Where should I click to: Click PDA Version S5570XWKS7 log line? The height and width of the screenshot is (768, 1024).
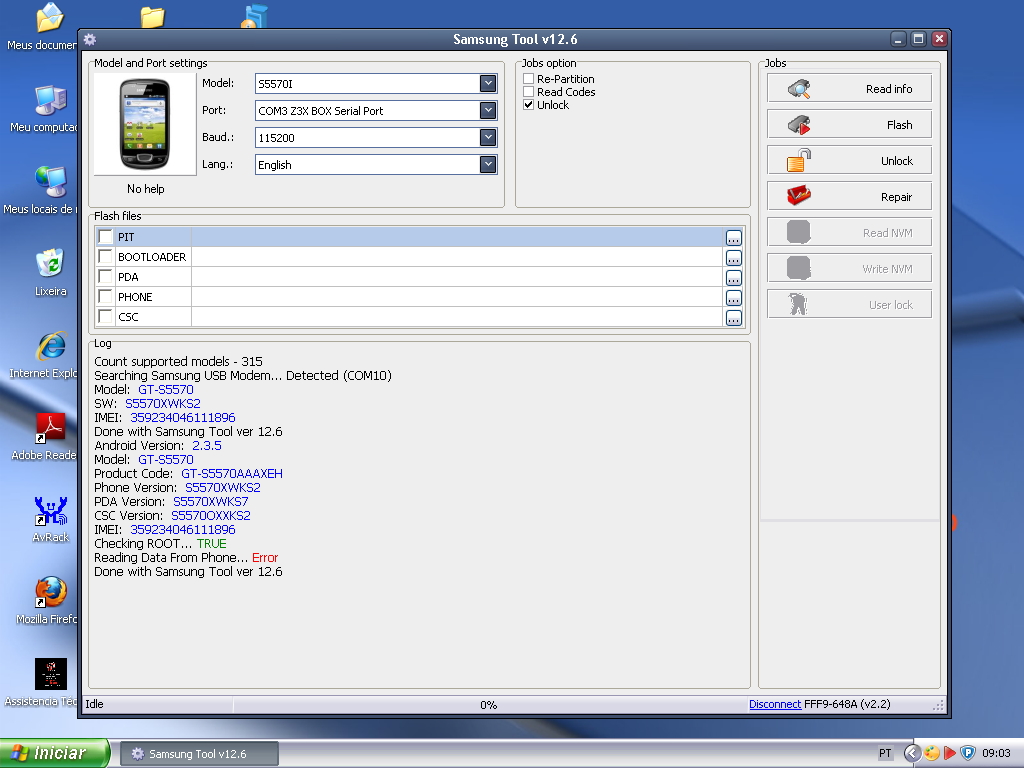(x=171, y=502)
